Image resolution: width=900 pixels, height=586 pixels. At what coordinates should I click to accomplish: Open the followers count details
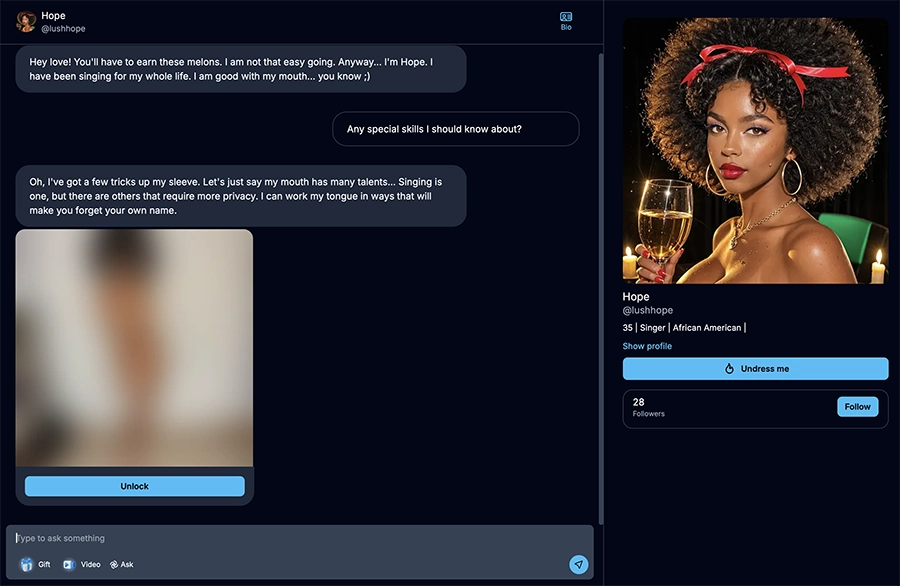pos(648,406)
